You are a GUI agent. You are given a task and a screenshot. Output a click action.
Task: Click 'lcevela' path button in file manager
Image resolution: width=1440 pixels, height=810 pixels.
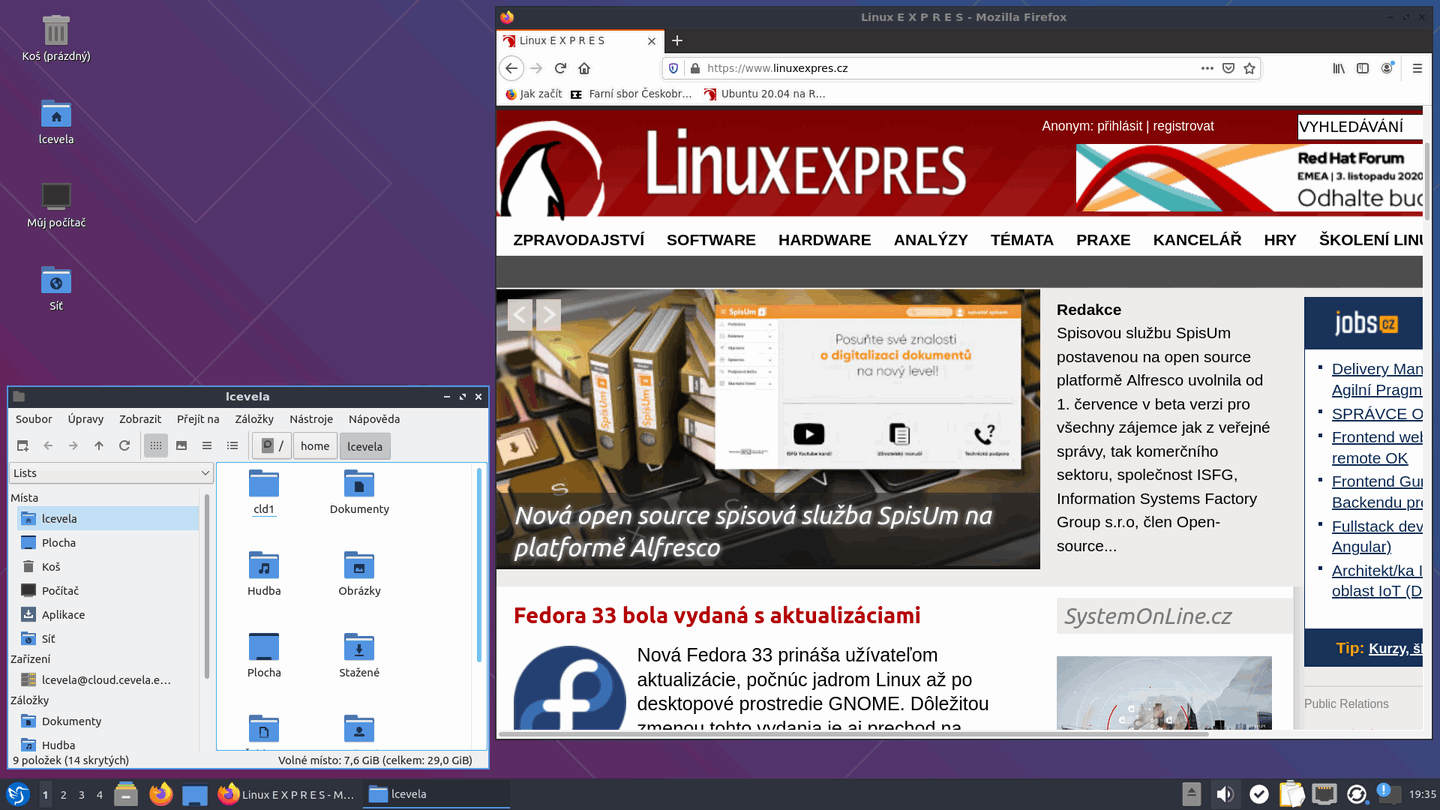pyautogui.click(x=365, y=446)
